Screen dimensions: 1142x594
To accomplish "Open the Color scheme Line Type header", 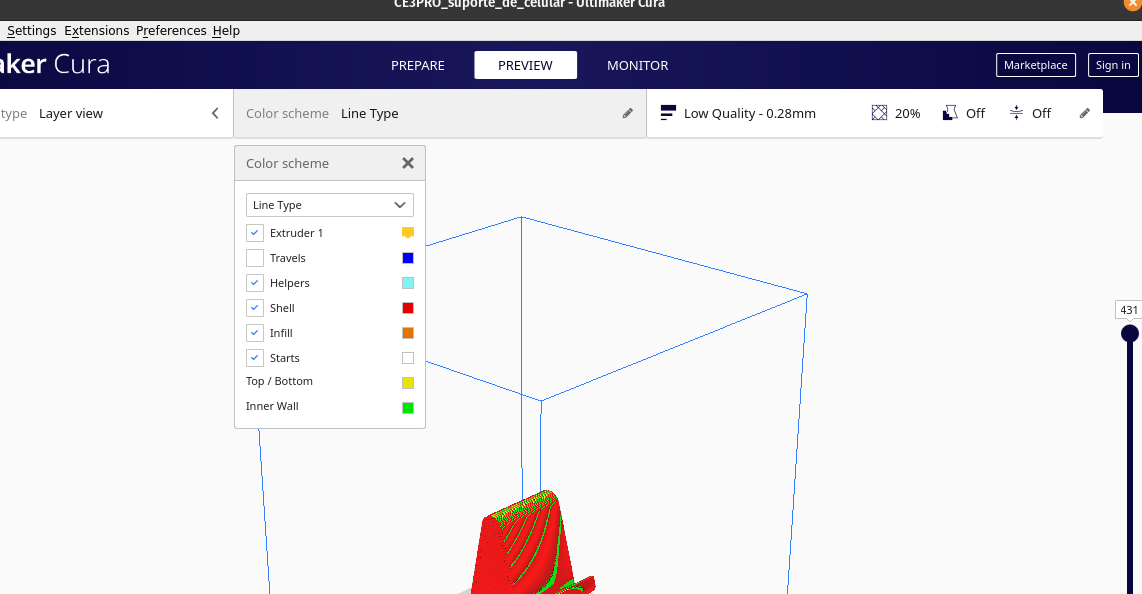I will coord(440,114).
